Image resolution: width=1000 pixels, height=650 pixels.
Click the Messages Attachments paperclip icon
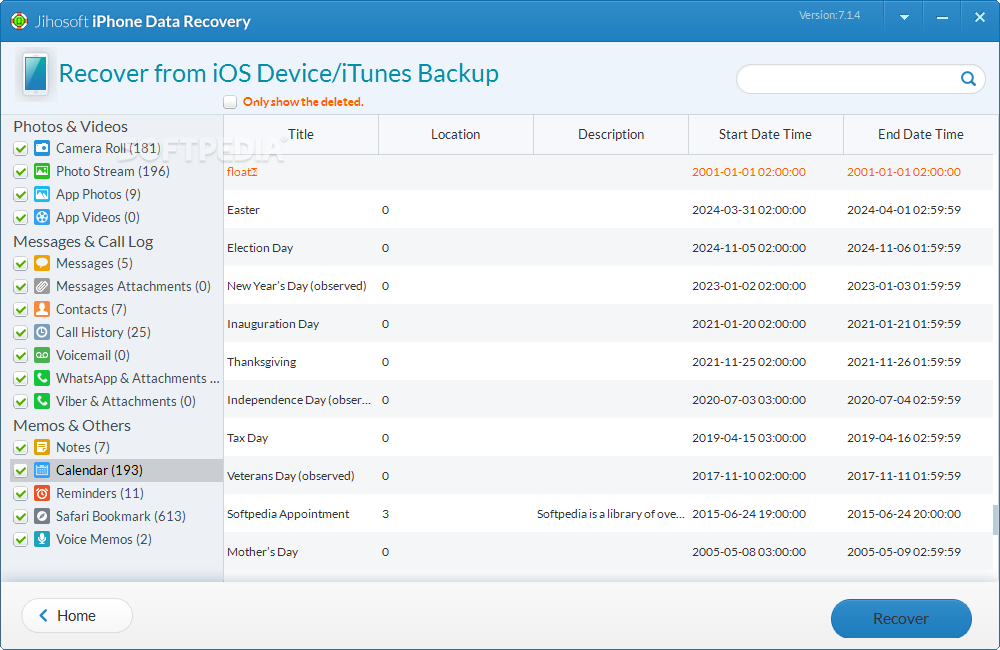pos(42,286)
